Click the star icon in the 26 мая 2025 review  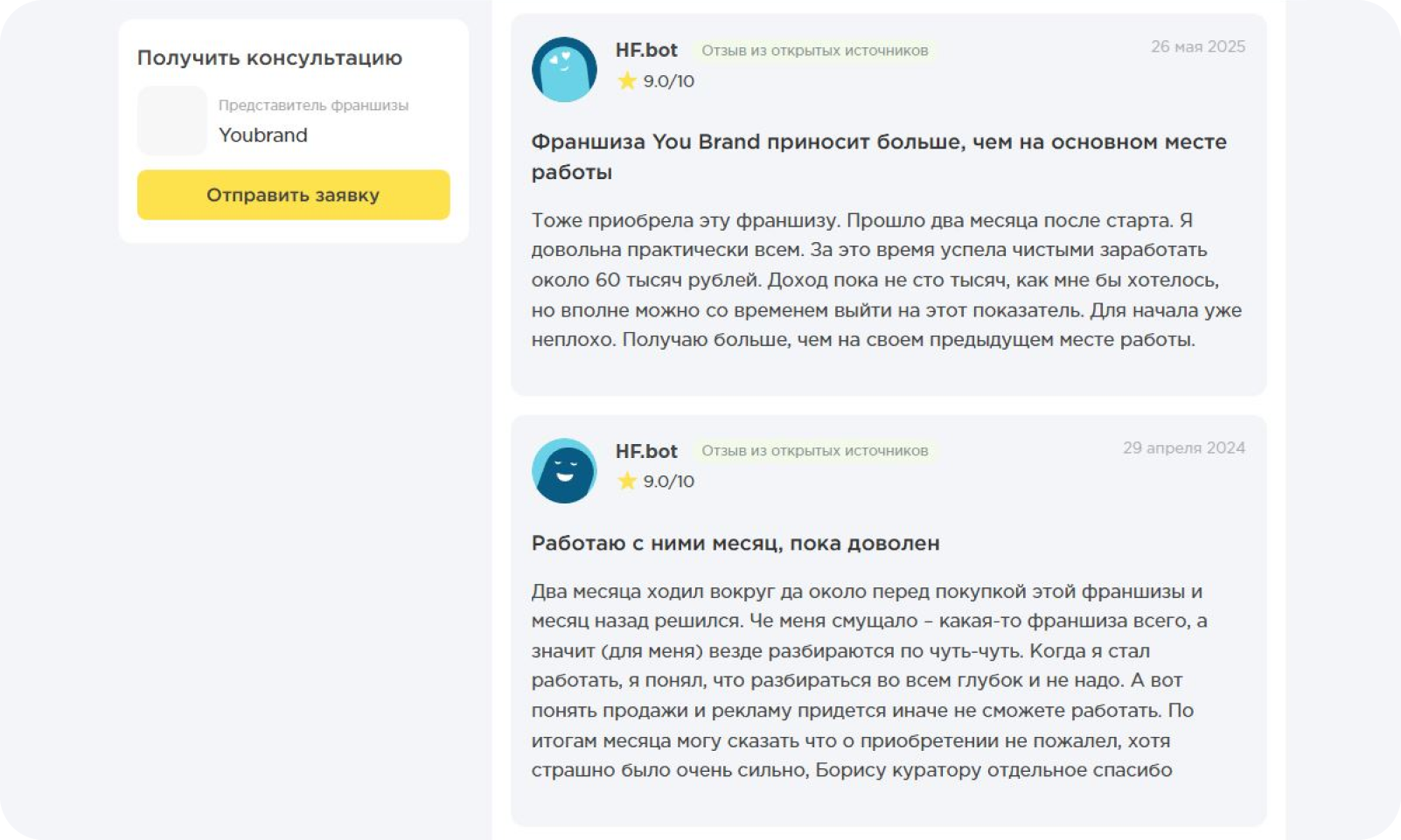627,81
